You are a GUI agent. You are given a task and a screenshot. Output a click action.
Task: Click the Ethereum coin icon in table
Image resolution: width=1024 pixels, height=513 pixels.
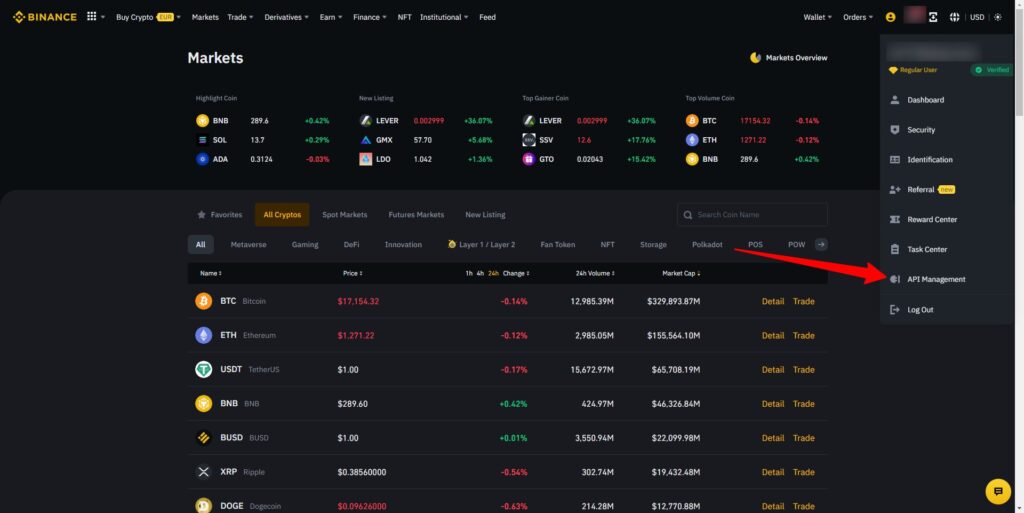point(204,335)
